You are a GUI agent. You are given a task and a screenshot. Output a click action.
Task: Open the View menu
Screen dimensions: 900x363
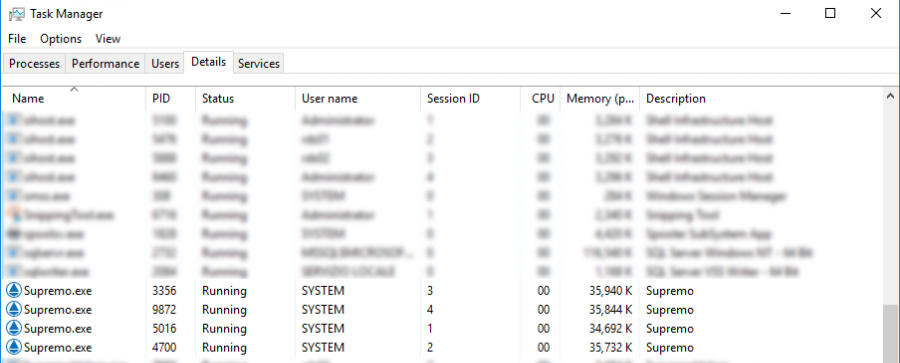coord(108,38)
